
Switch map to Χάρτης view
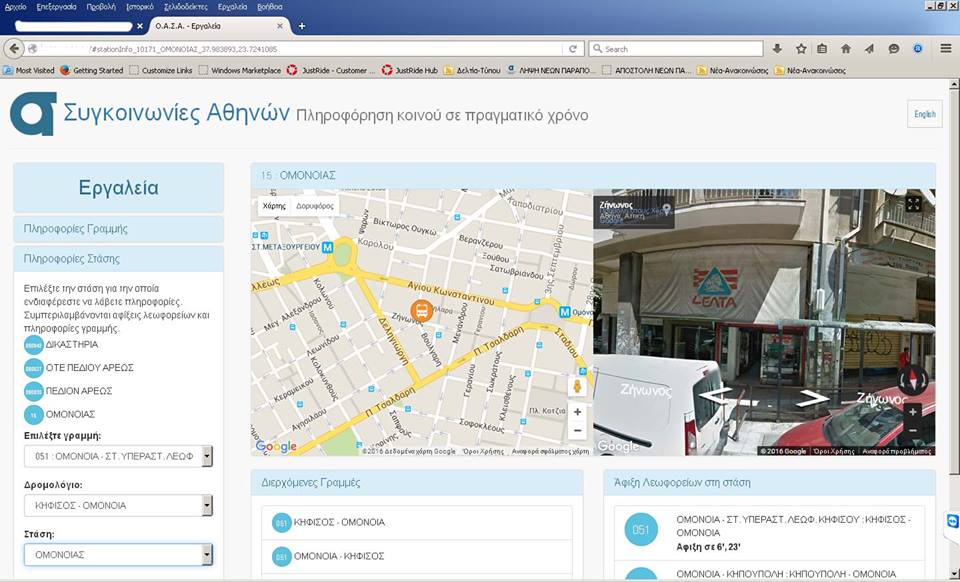(273, 205)
